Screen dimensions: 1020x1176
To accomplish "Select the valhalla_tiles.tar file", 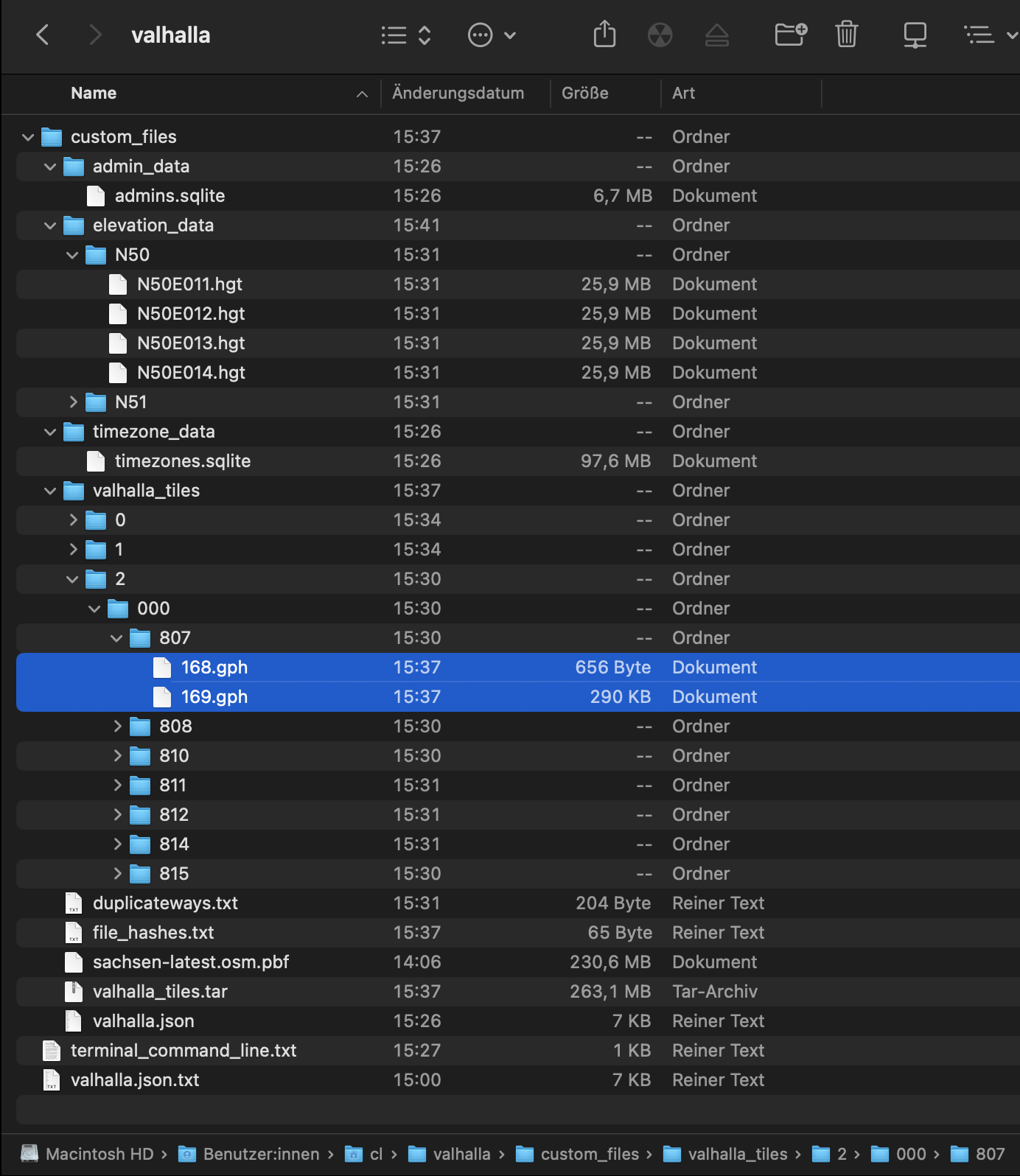I will click(x=160, y=992).
